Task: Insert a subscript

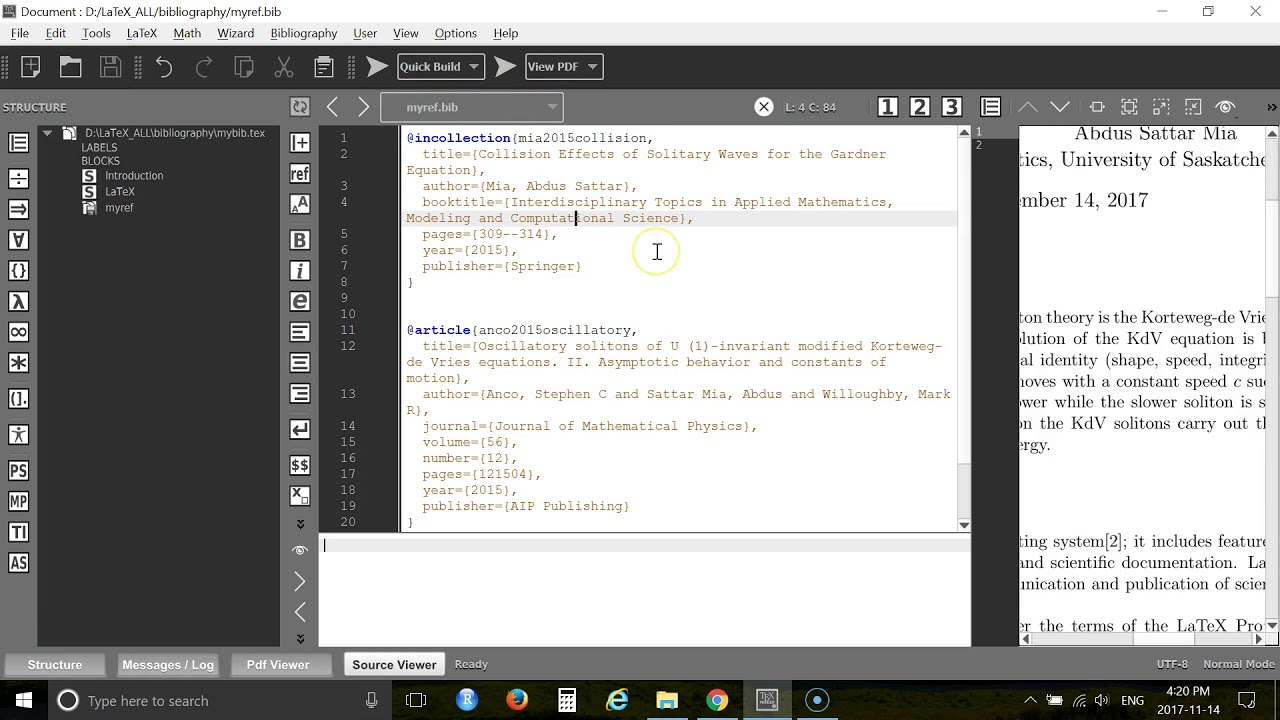Action: coord(299,495)
